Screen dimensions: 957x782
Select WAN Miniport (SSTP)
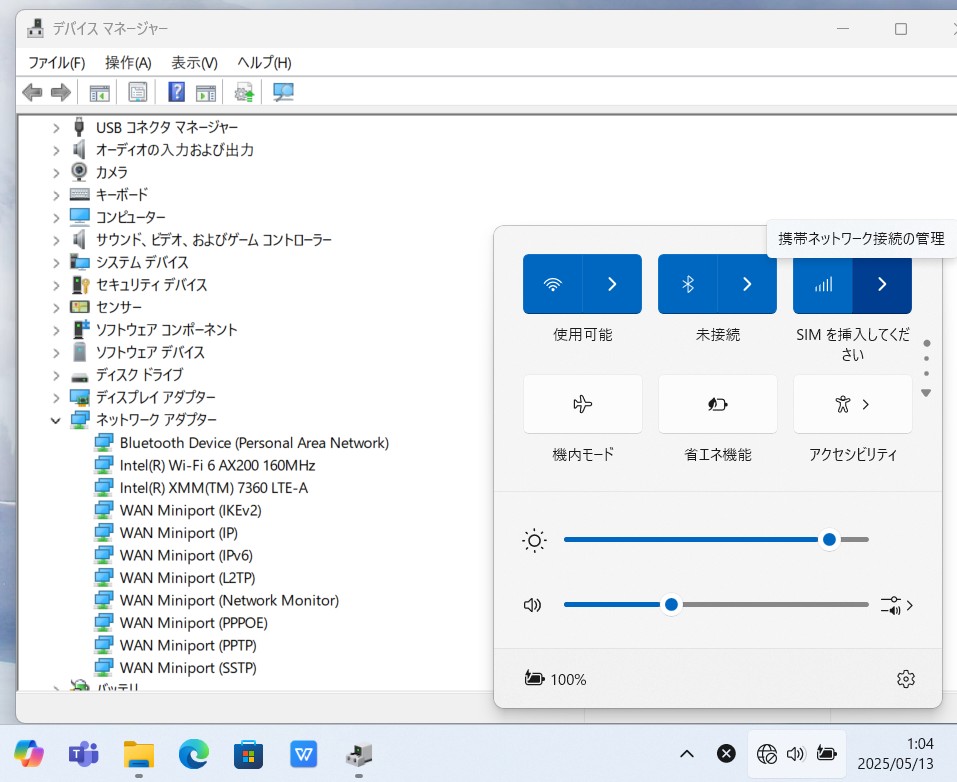[x=188, y=668]
